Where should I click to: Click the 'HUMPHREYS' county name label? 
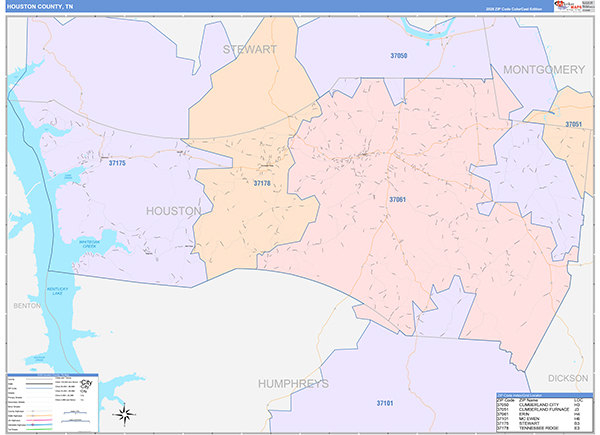[293, 384]
